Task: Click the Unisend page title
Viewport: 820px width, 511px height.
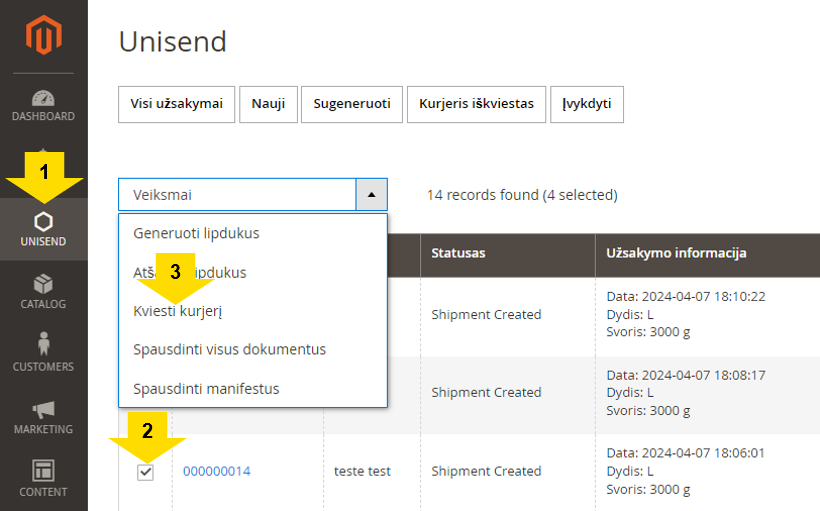Action: [173, 41]
